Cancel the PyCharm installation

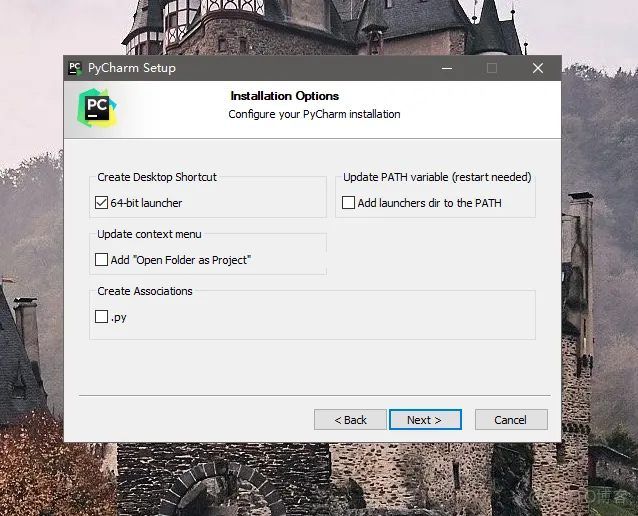click(511, 420)
